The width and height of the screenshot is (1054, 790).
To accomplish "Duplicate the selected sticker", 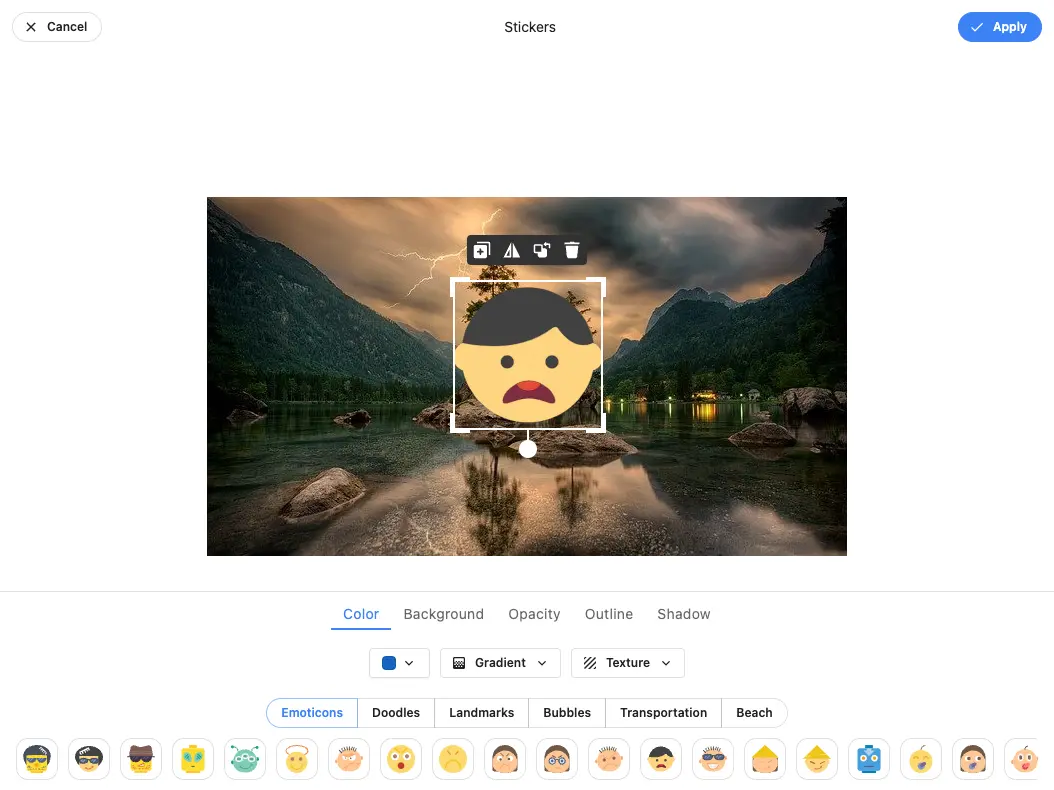I will [x=482, y=250].
